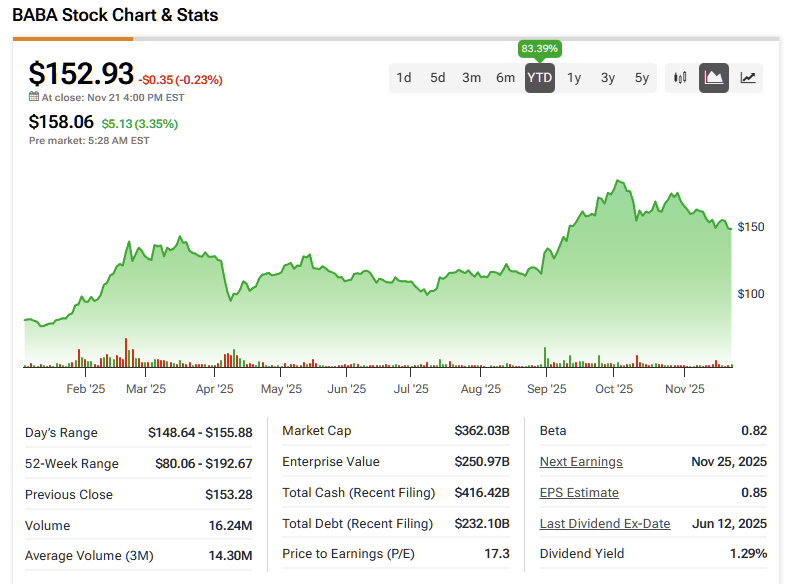The width and height of the screenshot is (791, 584).
Task: Click the chart peak near Oct '25
Action: (x=620, y=182)
